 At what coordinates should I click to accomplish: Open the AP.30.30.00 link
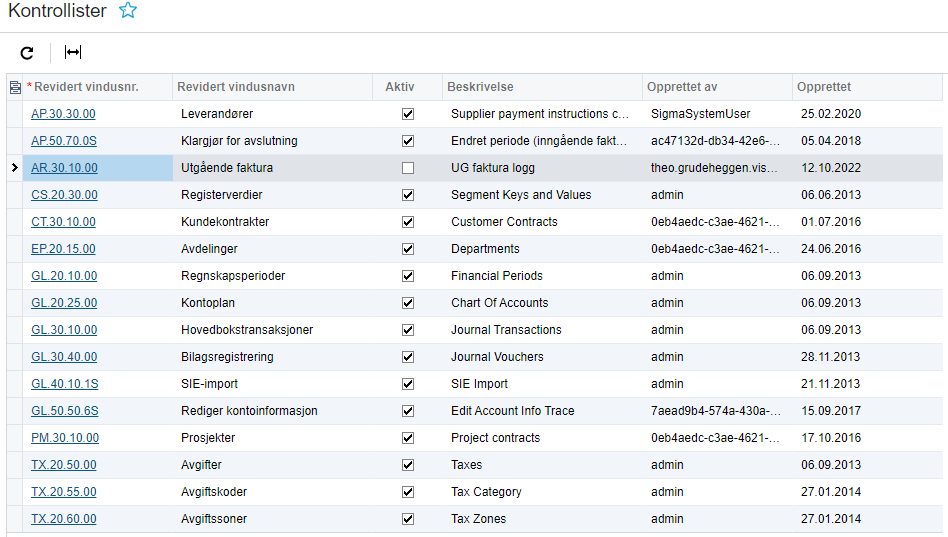(63, 114)
